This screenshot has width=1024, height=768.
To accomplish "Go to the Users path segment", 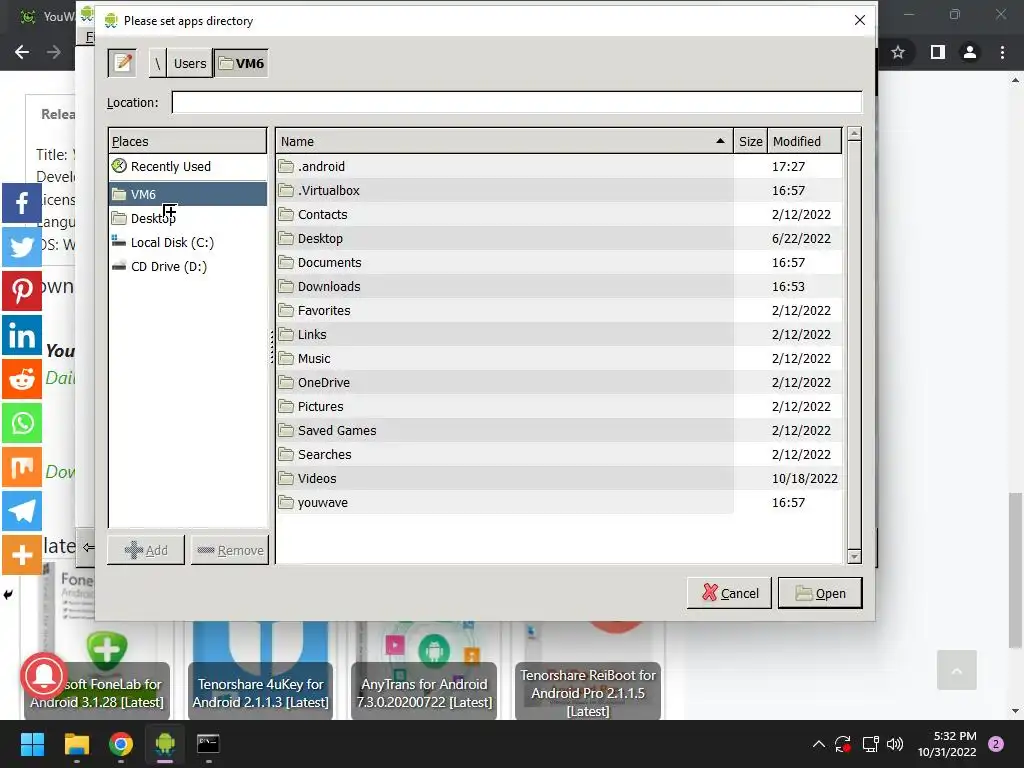I will (189, 63).
